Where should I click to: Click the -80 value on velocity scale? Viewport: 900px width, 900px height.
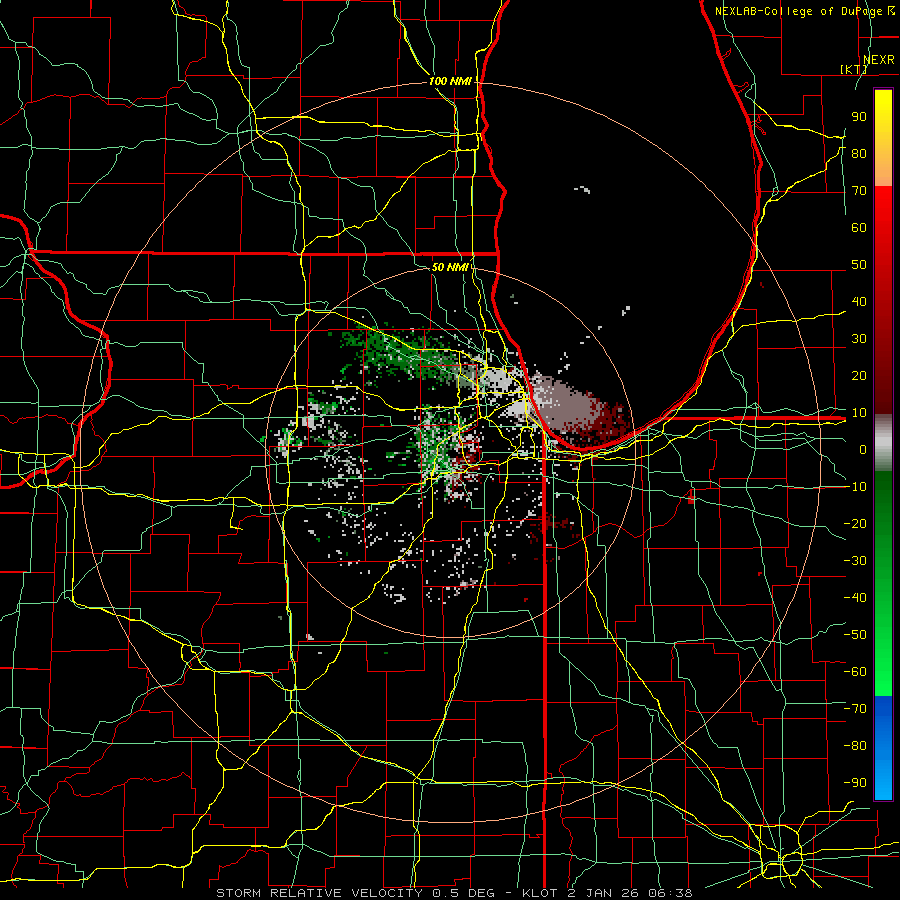point(855,746)
